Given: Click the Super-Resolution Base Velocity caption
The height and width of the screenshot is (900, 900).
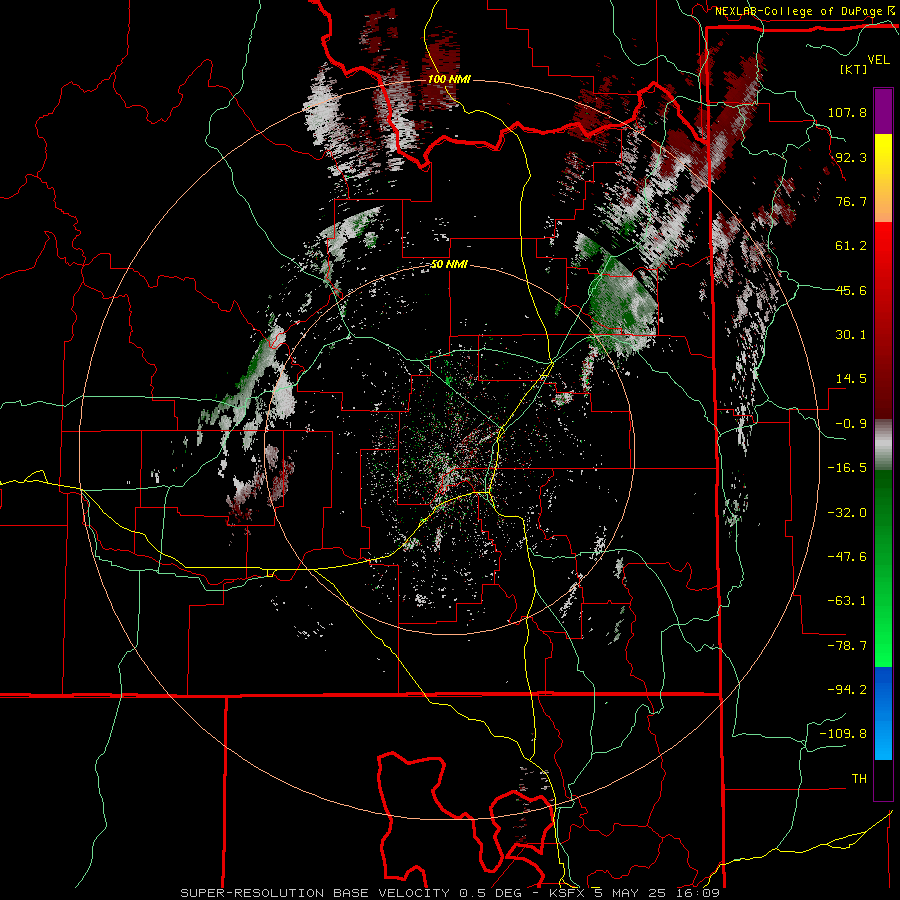Looking at the screenshot, I should click(450, 893).
